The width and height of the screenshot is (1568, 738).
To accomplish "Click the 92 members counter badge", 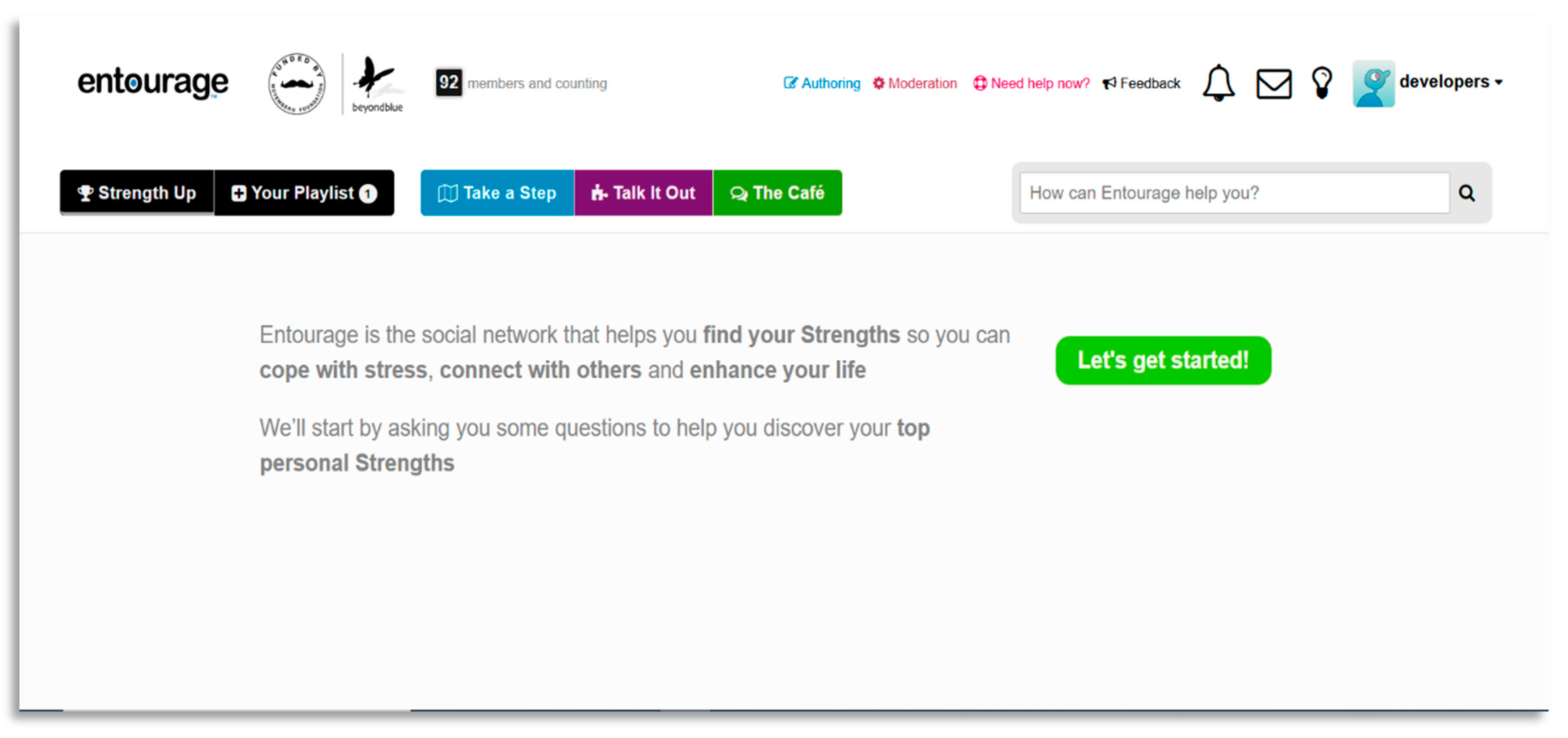I will [448, 82].
